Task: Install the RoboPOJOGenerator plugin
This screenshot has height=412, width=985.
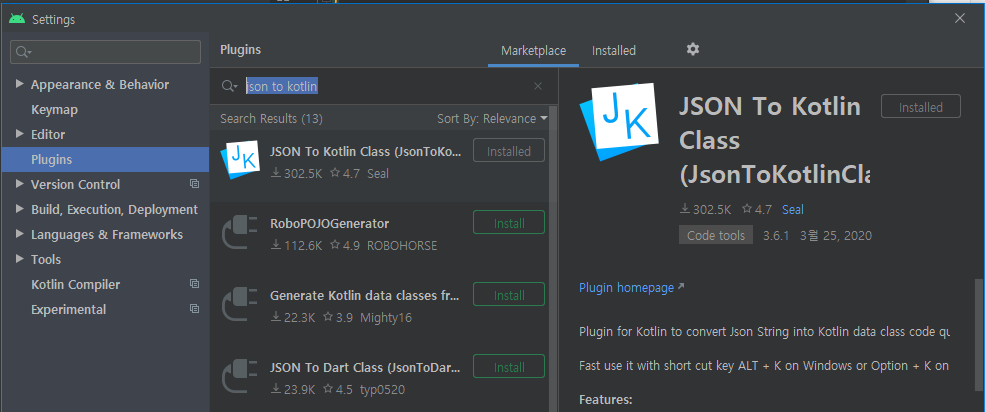Action: click(x=509, y=223)
